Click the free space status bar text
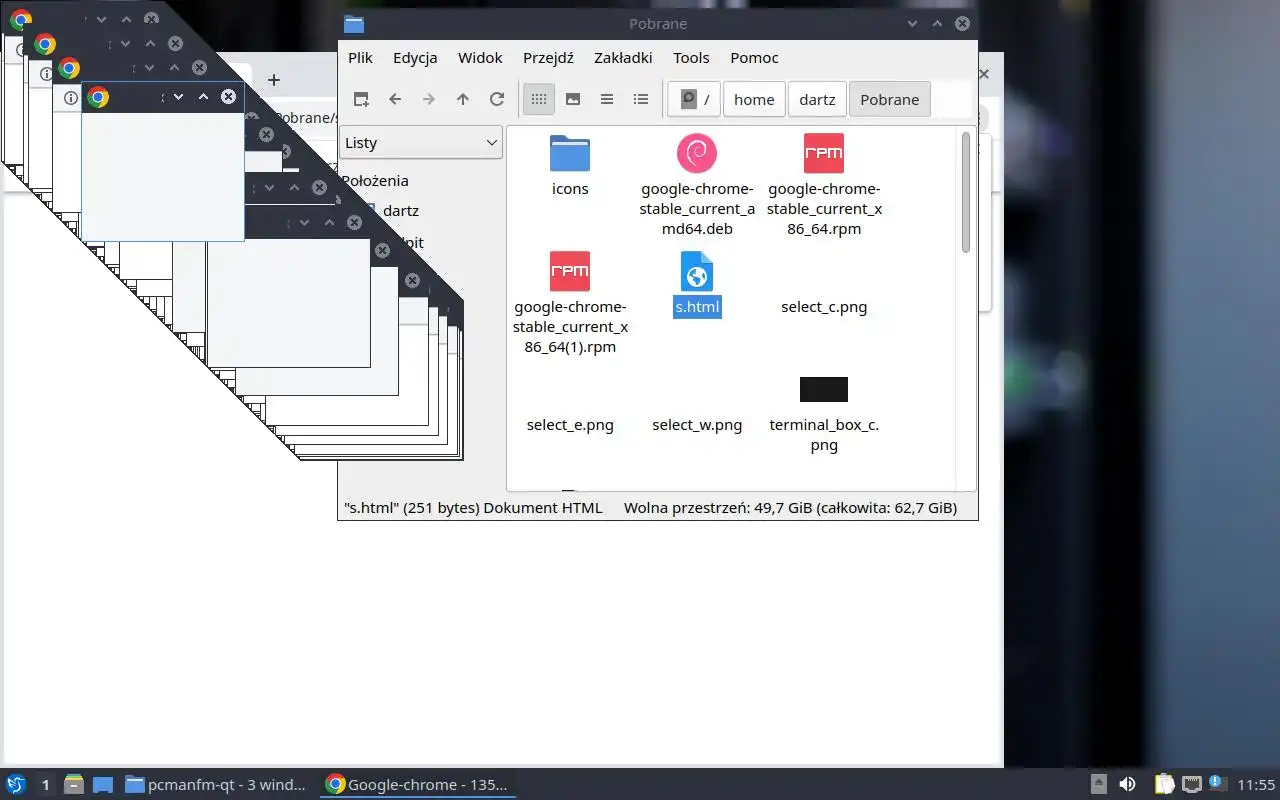The height and width of the screenshot is (800, 1280). (790, 508)
